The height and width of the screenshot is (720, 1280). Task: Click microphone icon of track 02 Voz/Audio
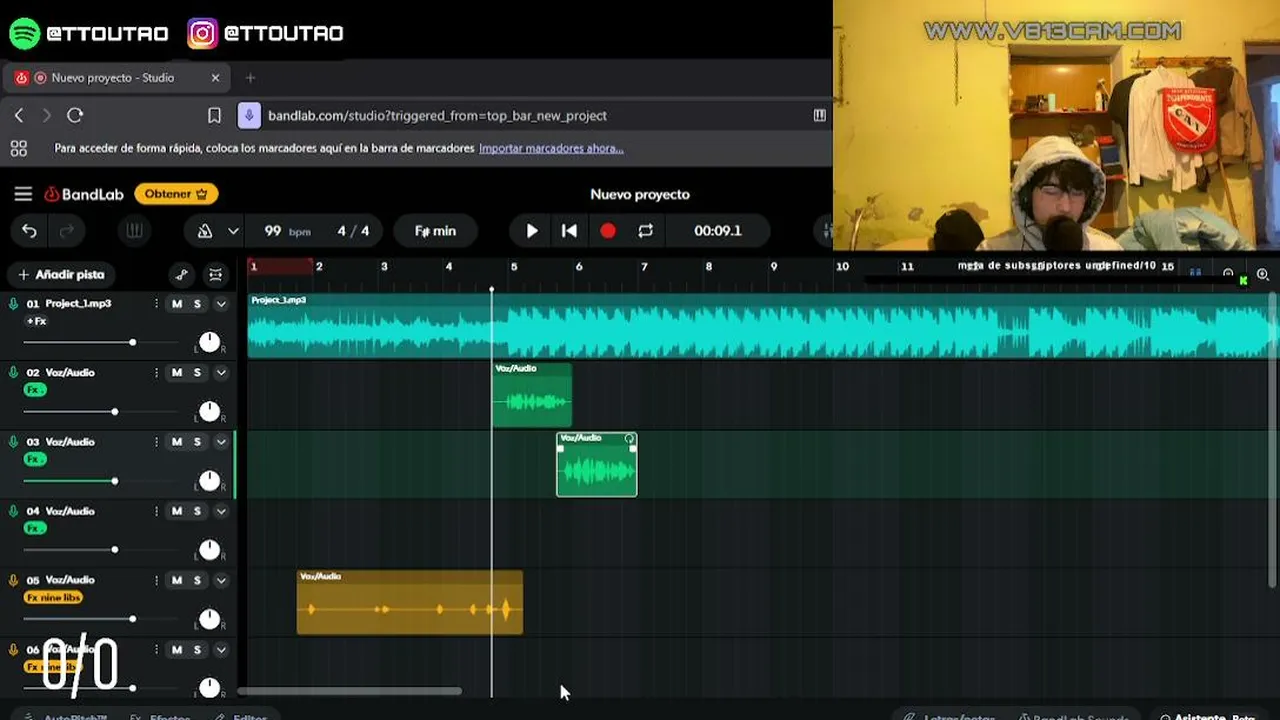pos(13,373)
